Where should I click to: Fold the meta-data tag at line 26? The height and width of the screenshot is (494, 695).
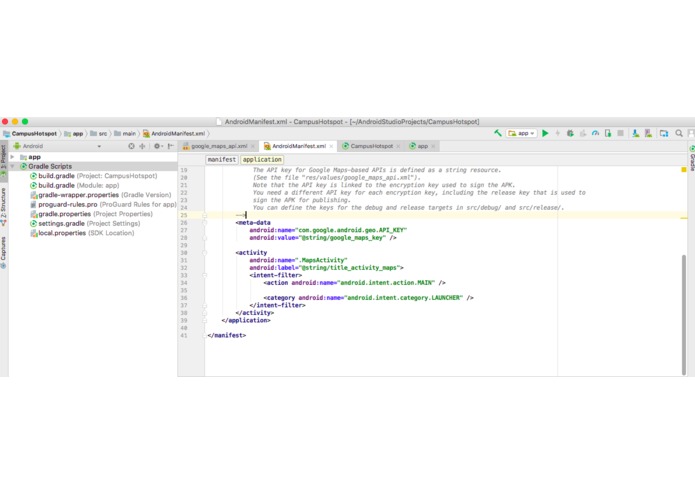204,223
